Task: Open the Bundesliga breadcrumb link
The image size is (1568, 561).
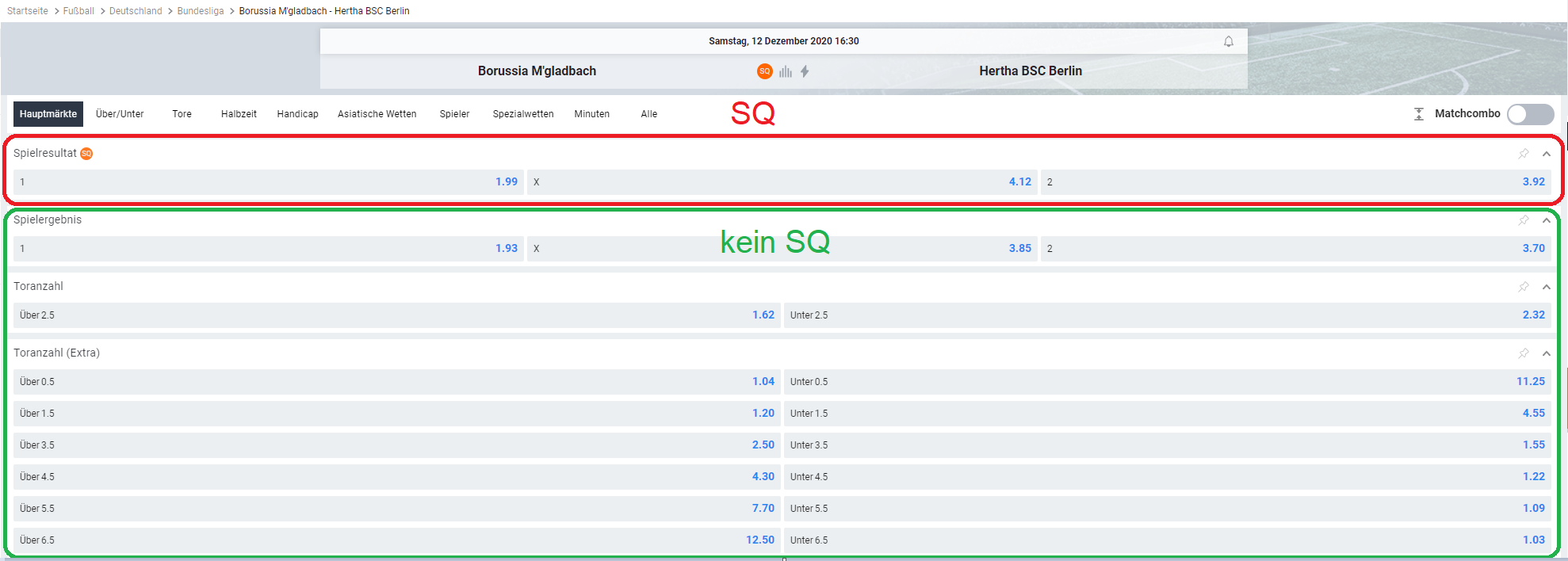Action: (201, 11)
